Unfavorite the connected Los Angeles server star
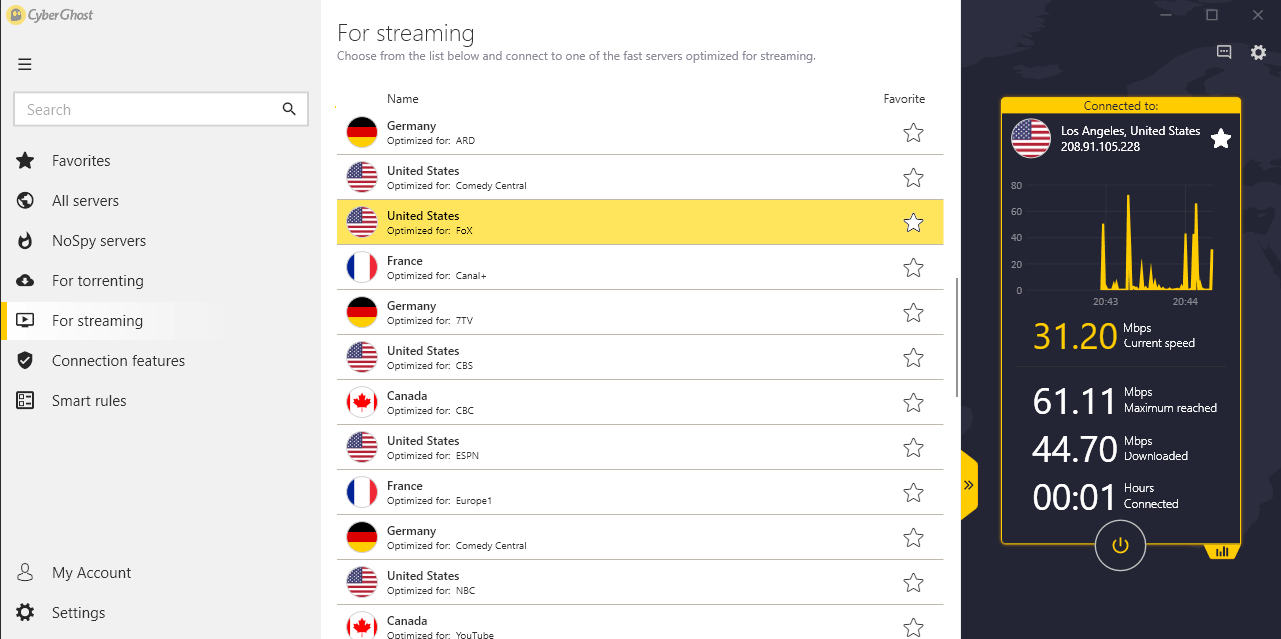 coord(1221,139)
